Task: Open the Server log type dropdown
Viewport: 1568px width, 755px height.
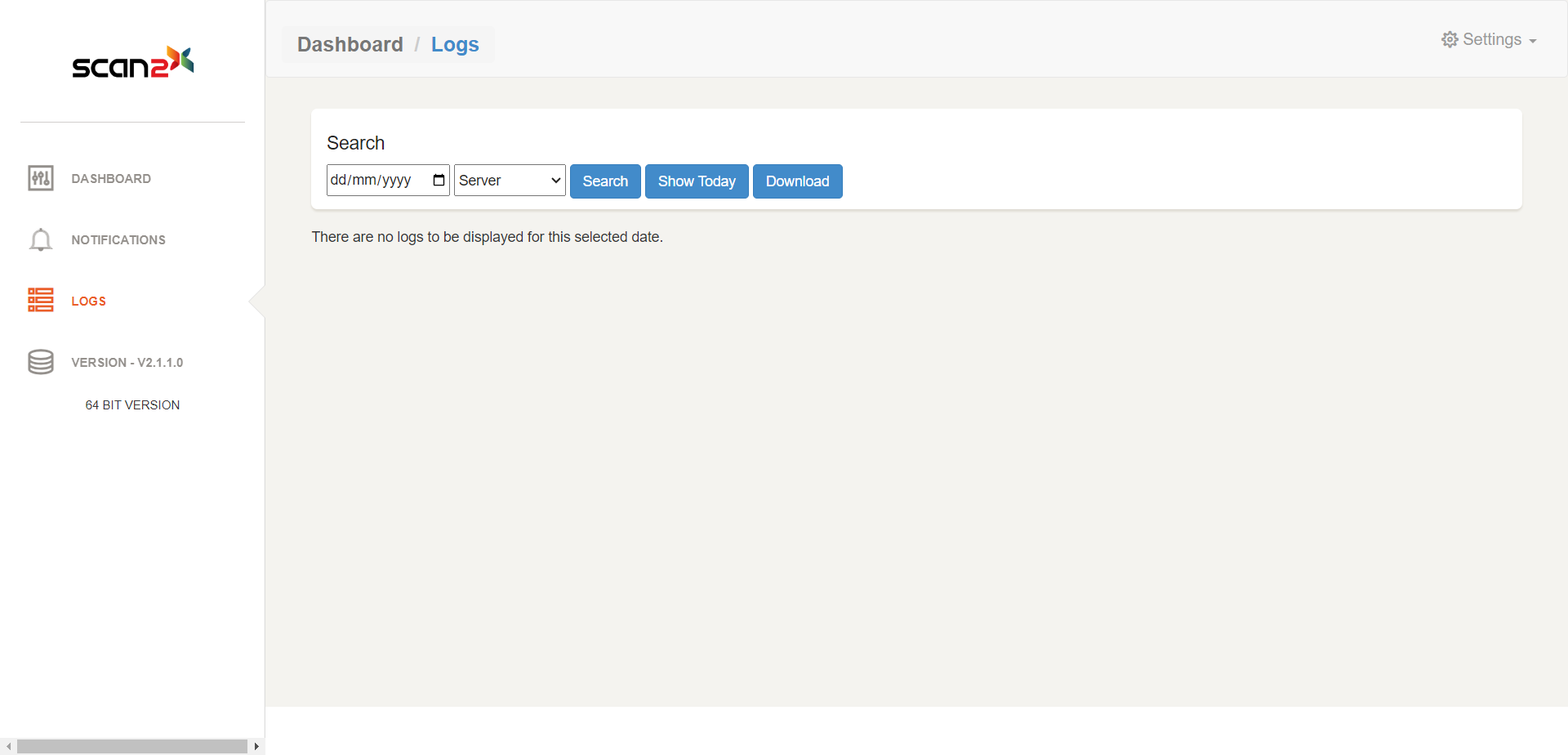Action: (510, 181)
